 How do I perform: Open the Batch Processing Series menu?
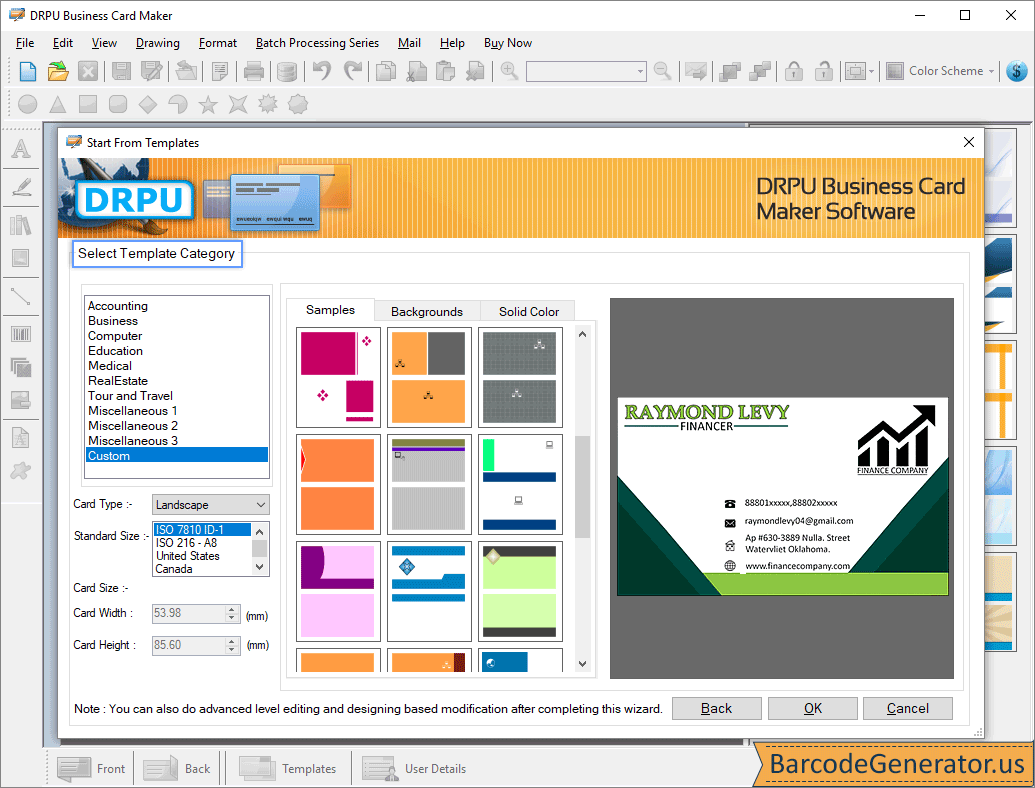point(317,43)
